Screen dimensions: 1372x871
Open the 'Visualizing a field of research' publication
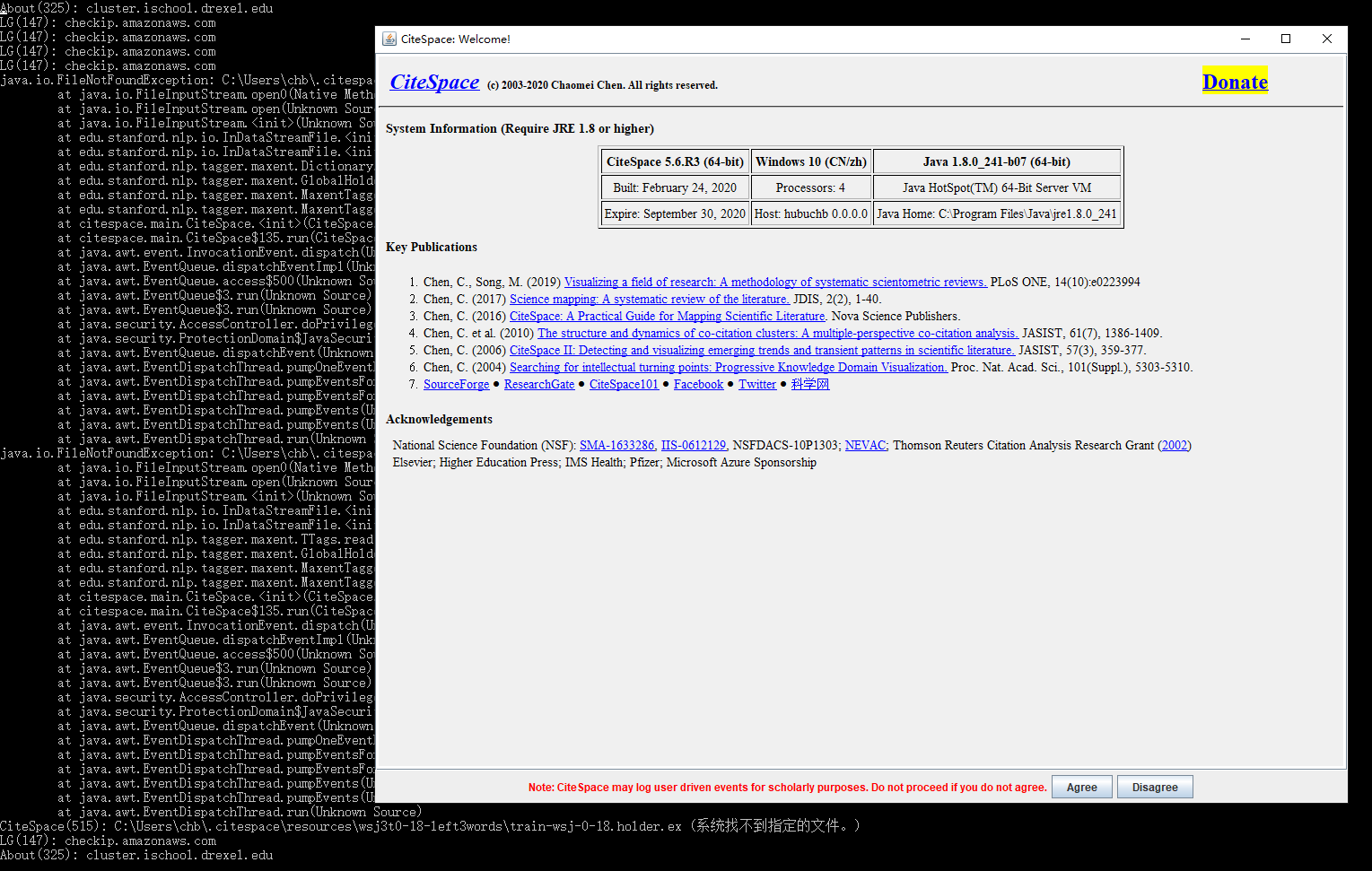(x=775, y=282)
